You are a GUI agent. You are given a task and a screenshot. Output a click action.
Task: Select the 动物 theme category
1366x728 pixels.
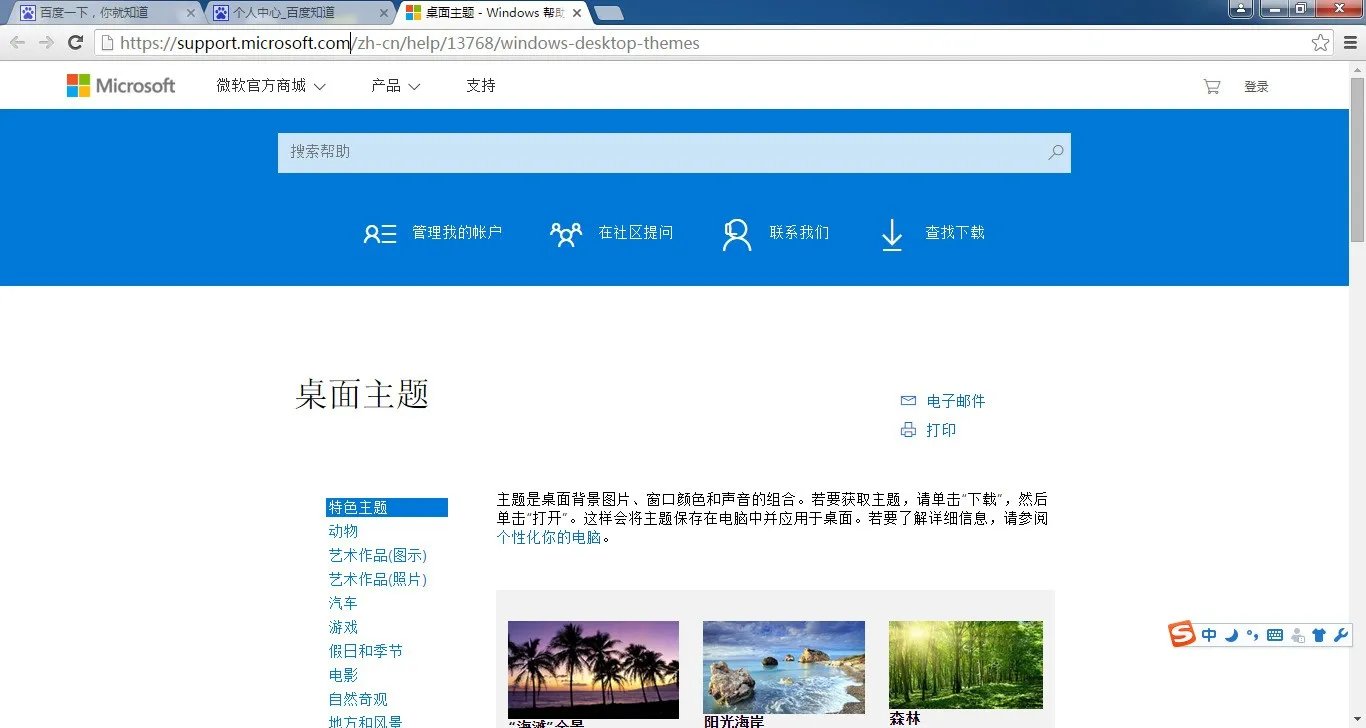click(x=343, y=531)
